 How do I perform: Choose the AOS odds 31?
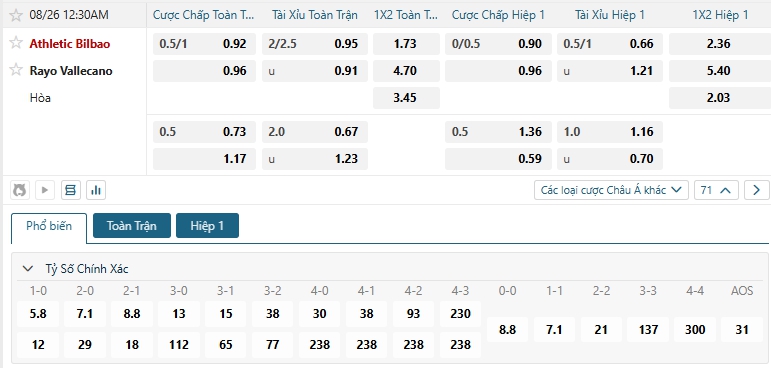tap(741, 330)
